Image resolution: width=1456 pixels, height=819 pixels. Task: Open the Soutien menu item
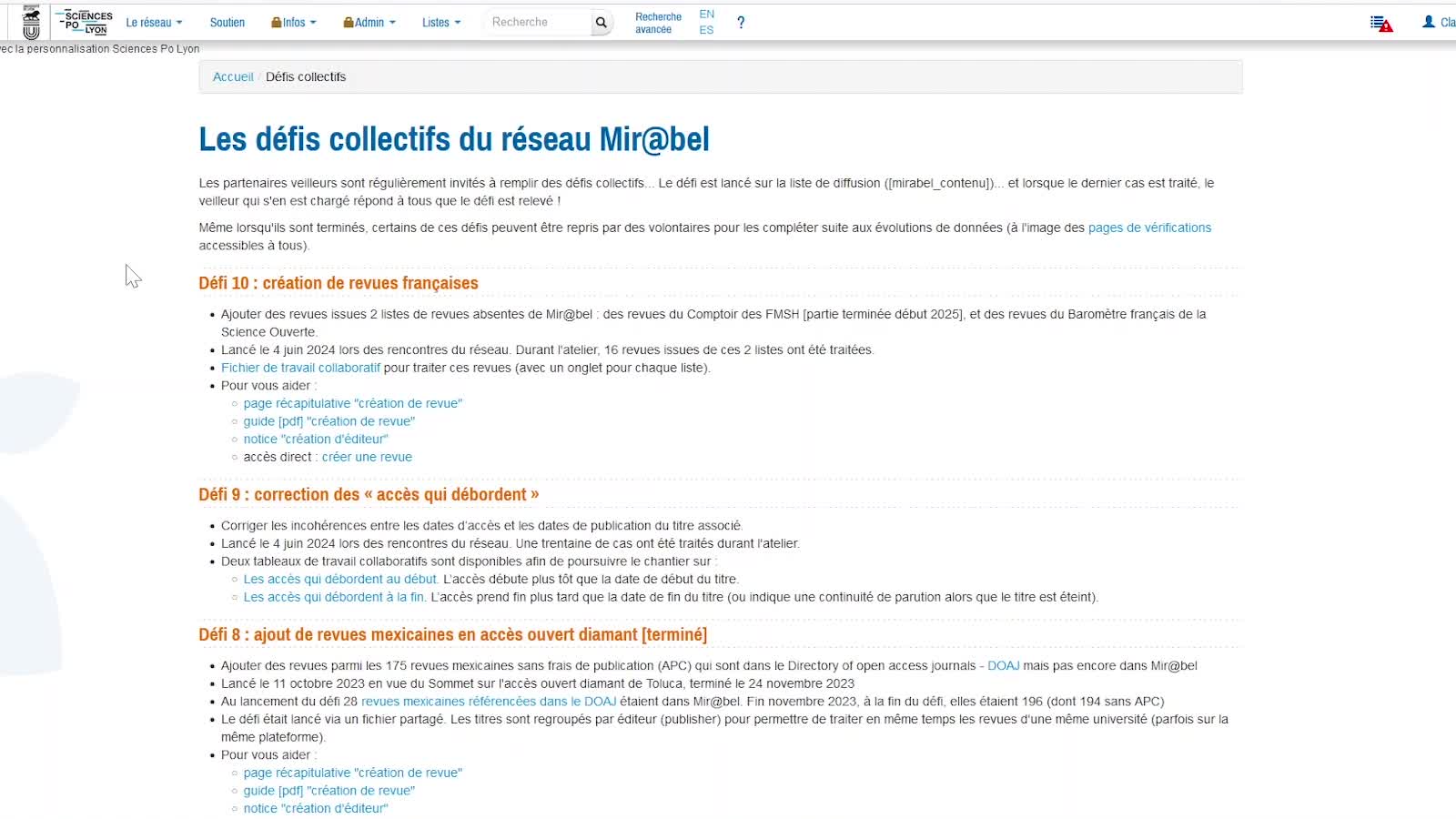click(227, 23)
